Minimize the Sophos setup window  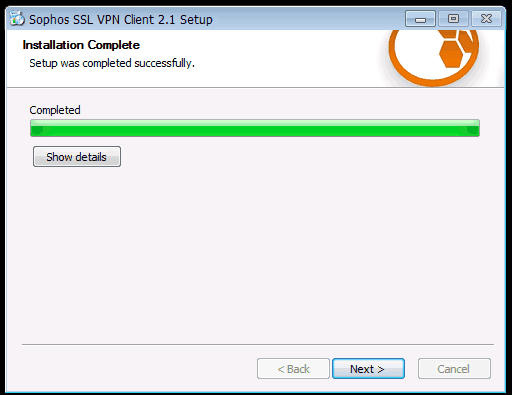click(x=420, y=19)
